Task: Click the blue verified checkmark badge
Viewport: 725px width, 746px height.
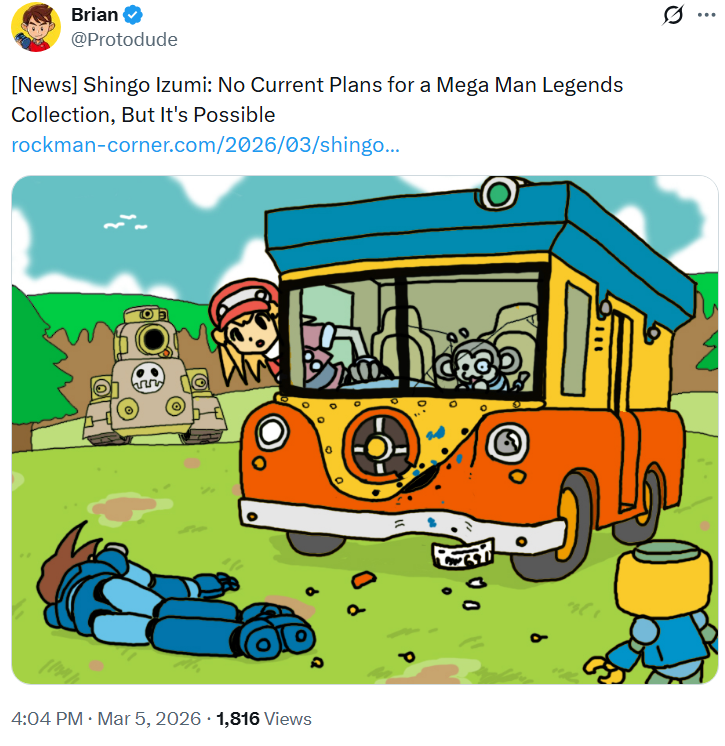Action: click(133, 15)
